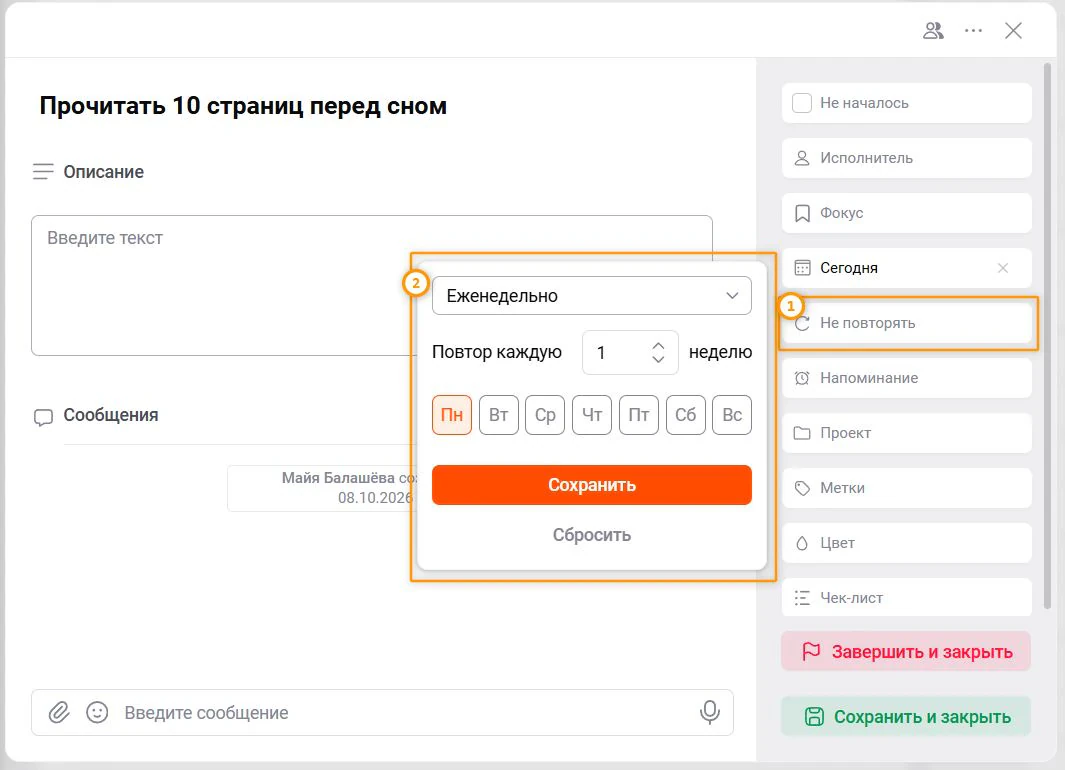
Task: Click the orange Сохранить button
Action: pyautogui.click(x=592, y=485)
